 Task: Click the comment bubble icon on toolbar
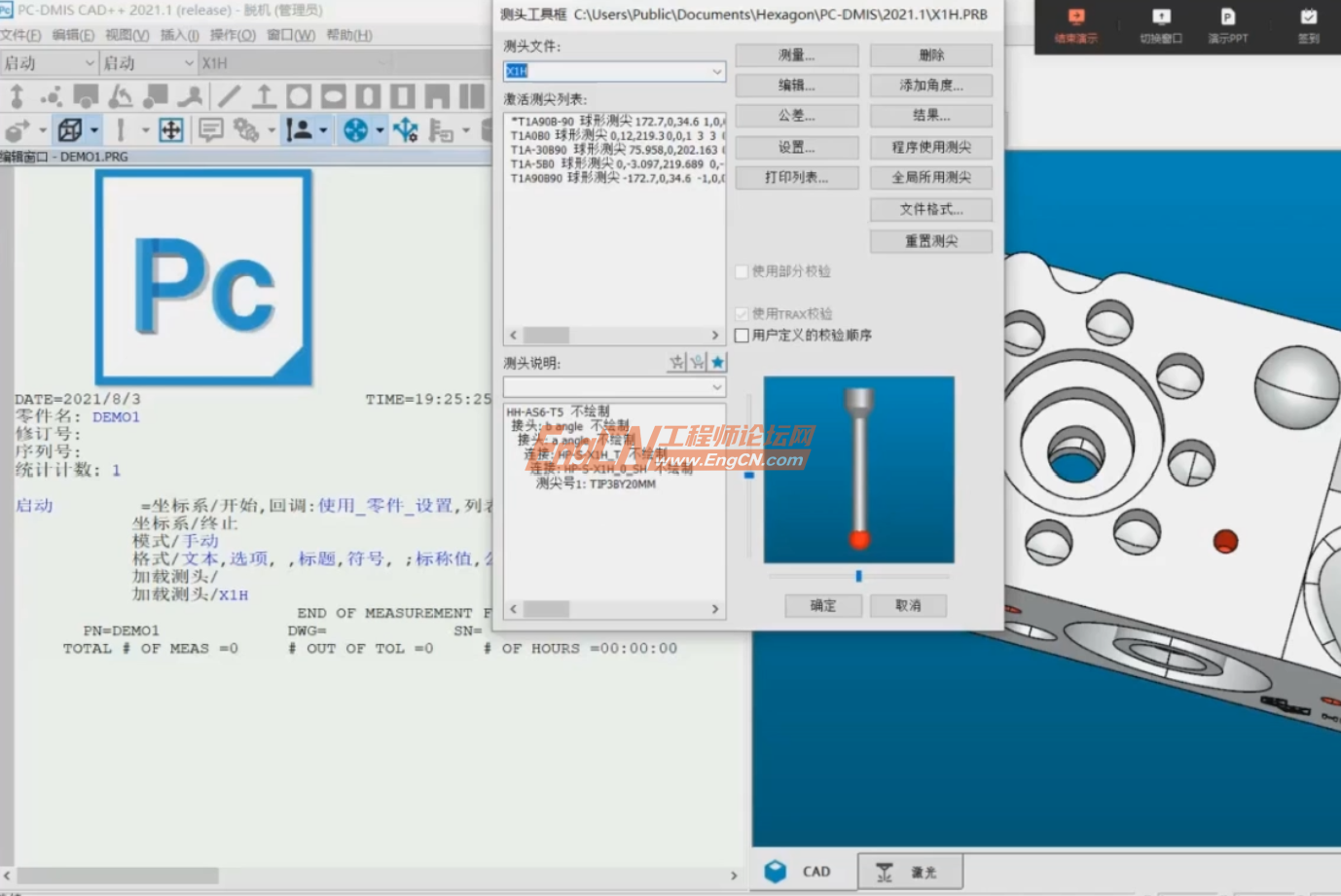(209, 129)
